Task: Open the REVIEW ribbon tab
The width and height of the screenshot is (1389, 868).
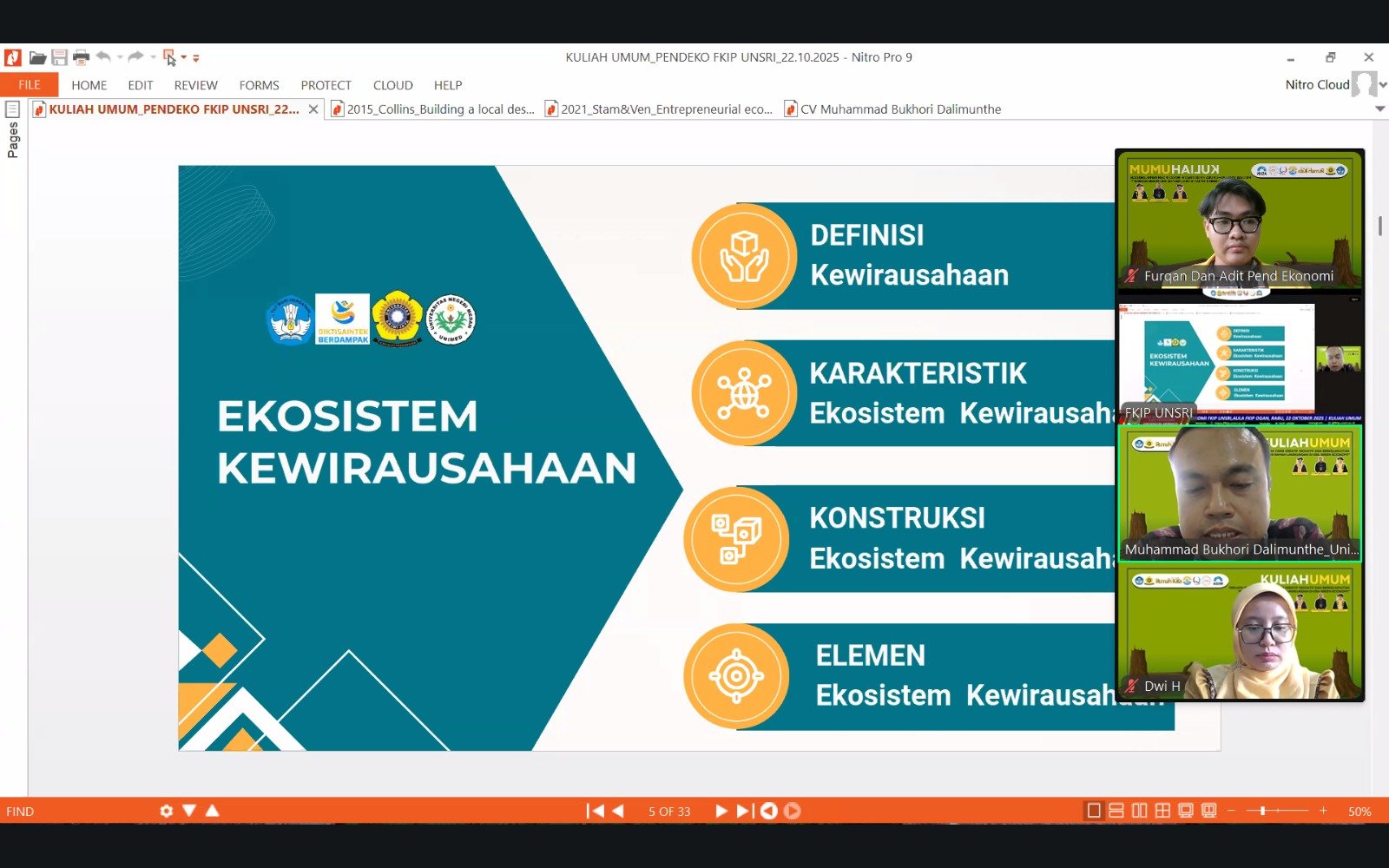Action: (x=195, y=85)
